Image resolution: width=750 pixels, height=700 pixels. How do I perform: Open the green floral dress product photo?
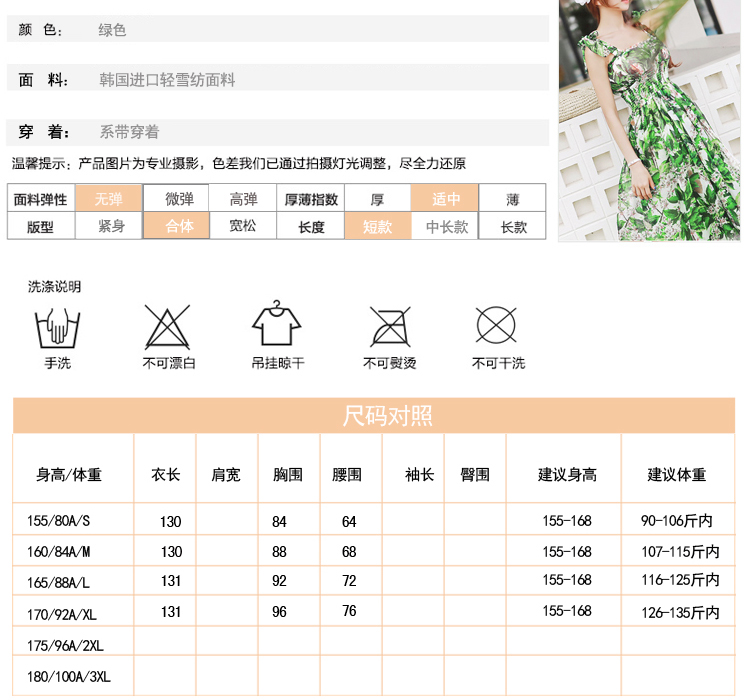coord(649,120)
